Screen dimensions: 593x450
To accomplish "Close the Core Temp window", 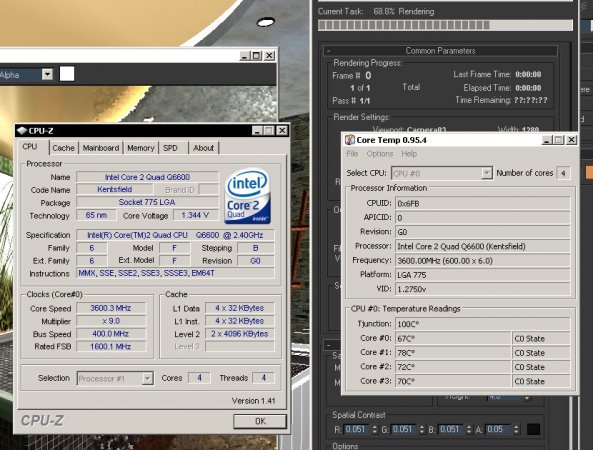I will pyautogui.click(x=571, y=140).
